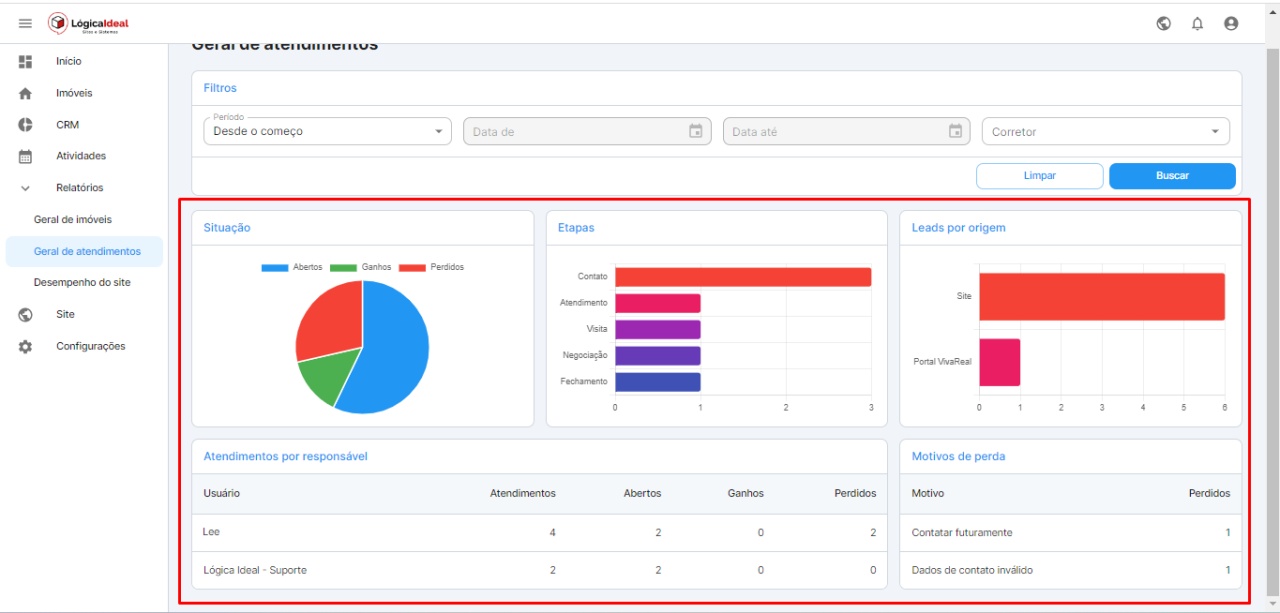Click the Atividades calendar icon
Screen dimensions: 1280x613
coord(26,156)
